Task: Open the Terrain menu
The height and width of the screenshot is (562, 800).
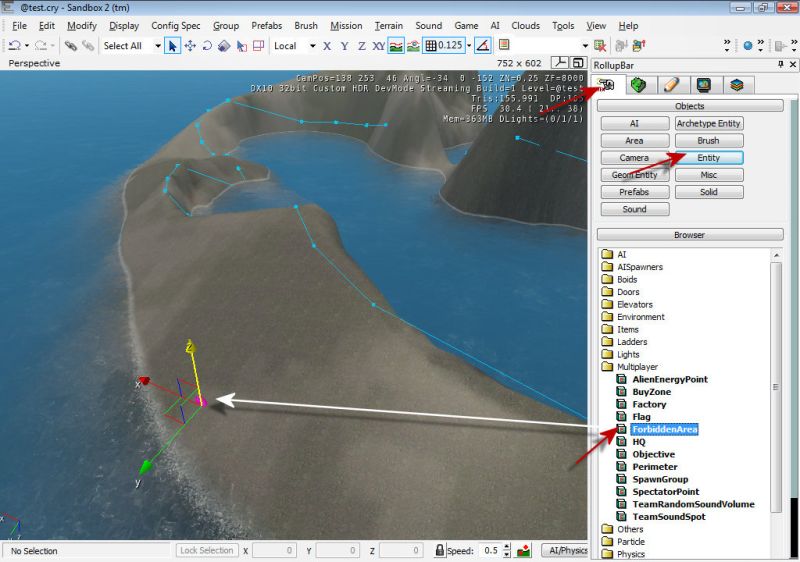Action: pyautogui.click(x=389, y=25)
